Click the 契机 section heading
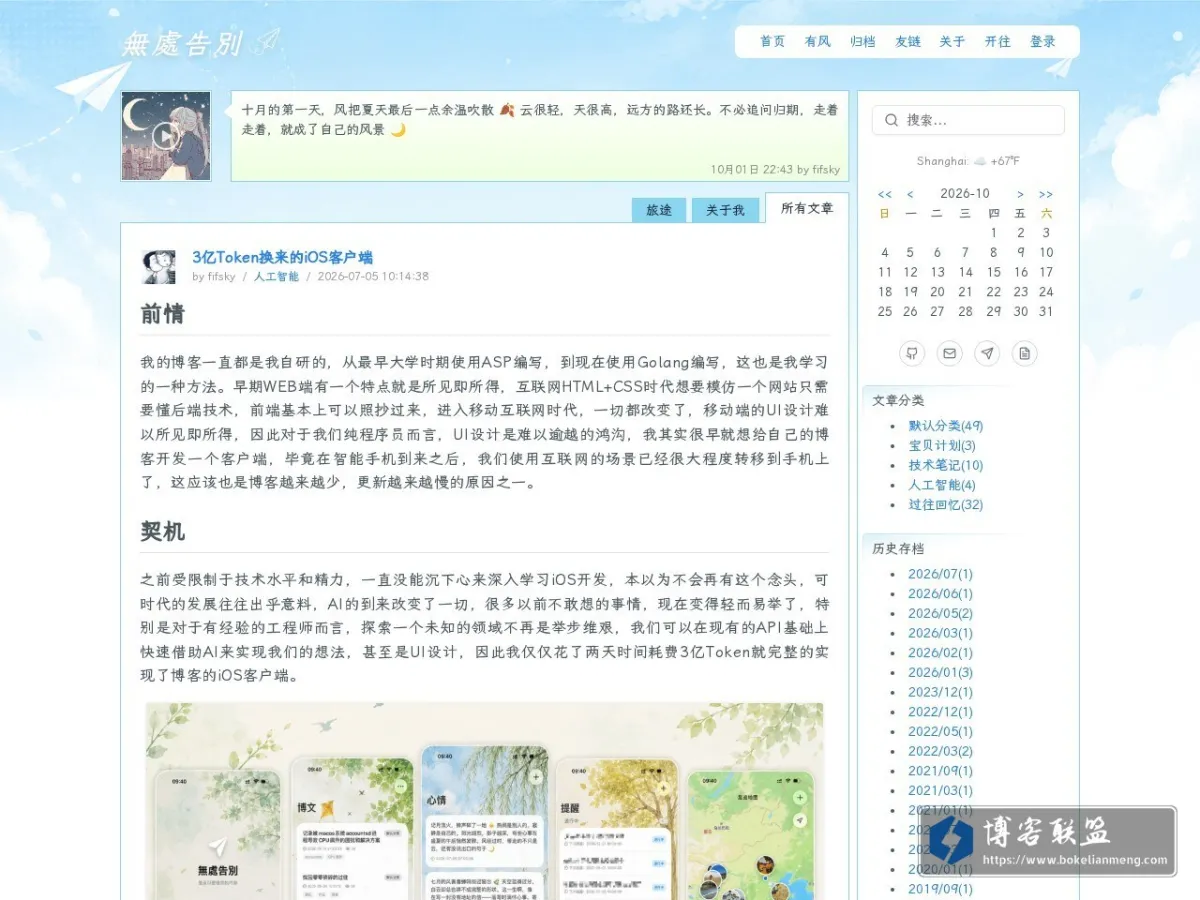This screenshot has height=900, width=1200. pyautogui.click(x=162, y=531)
